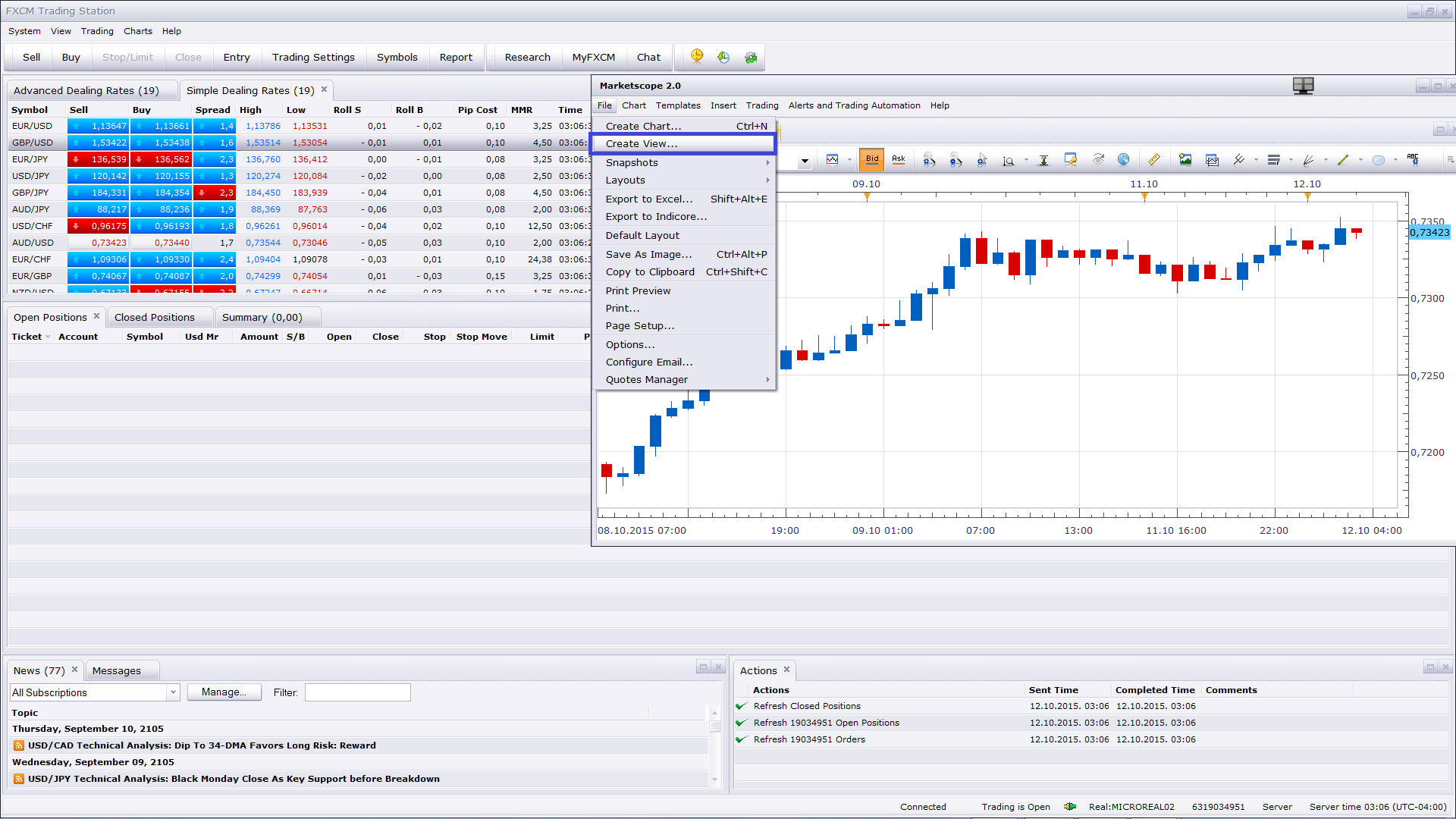Select the green trend line drawing tool
This screenshot has height=819, width=1456.
tap(1343, 159)
